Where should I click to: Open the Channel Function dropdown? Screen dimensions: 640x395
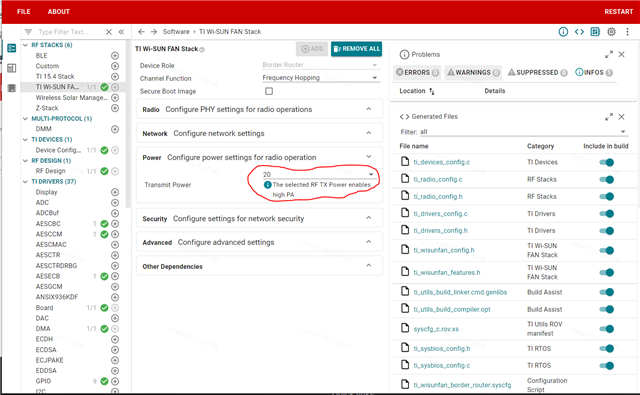[321, 78]
